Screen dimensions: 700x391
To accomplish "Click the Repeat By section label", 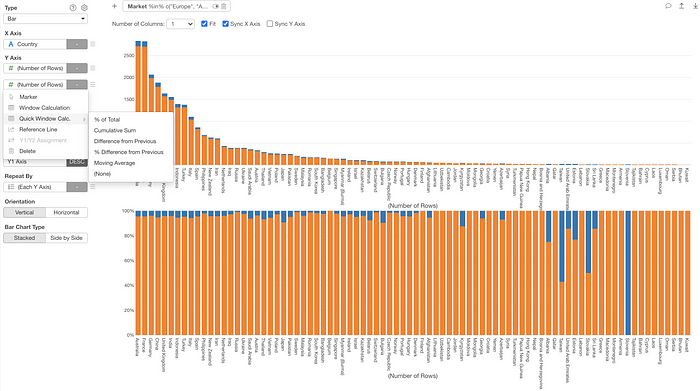I will (19, 176).
